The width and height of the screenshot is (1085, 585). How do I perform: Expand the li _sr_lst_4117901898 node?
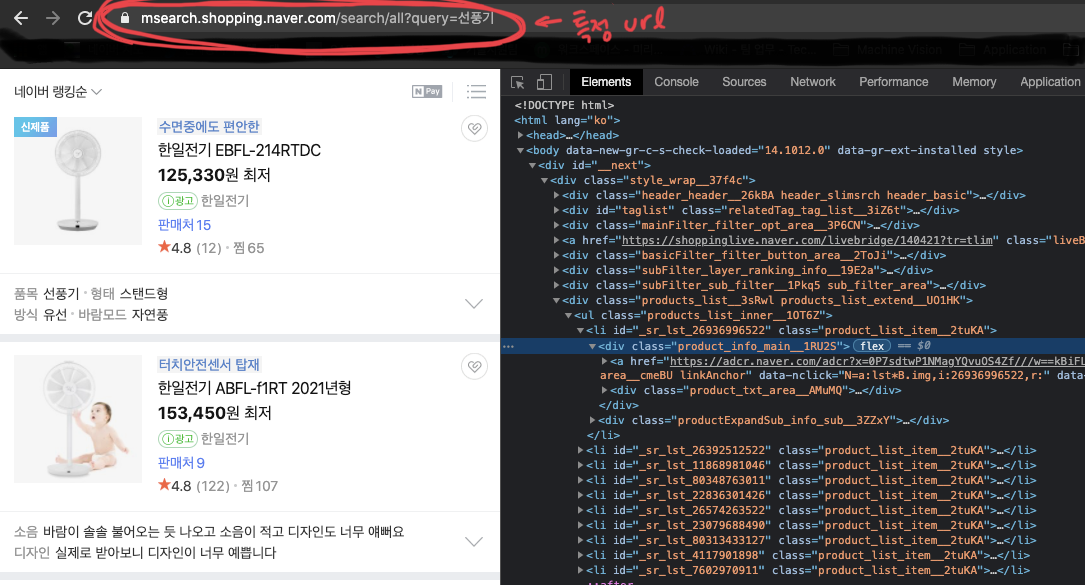coord(581,555)
